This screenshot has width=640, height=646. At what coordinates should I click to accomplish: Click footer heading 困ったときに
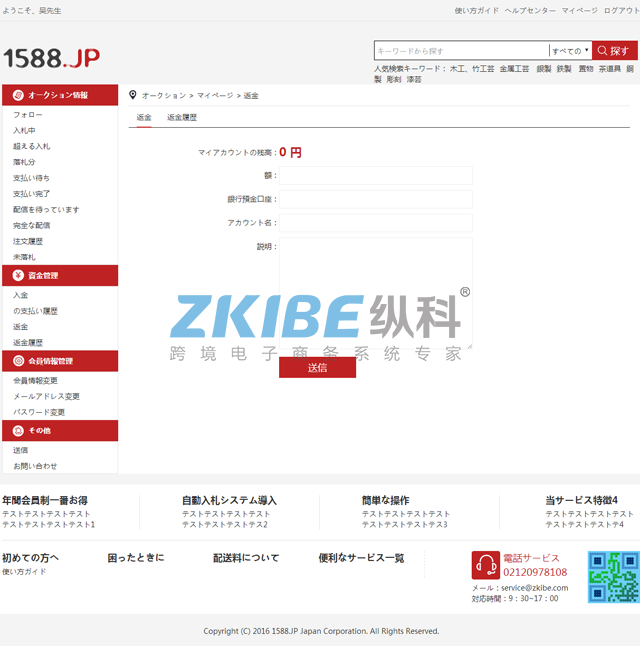pyautogui.click(x=136, y=558)
